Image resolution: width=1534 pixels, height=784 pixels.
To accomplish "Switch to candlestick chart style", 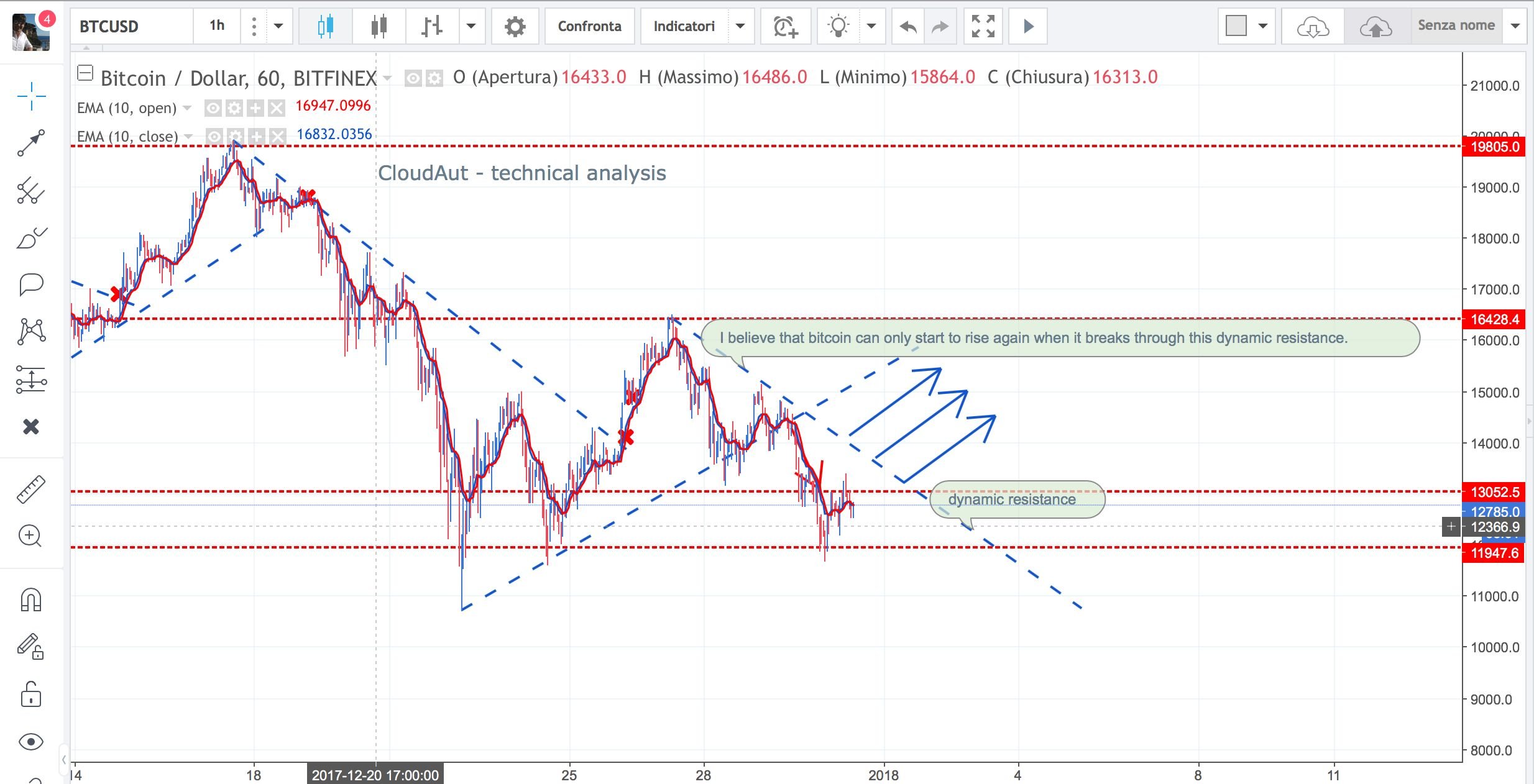I will click(325, 26).
